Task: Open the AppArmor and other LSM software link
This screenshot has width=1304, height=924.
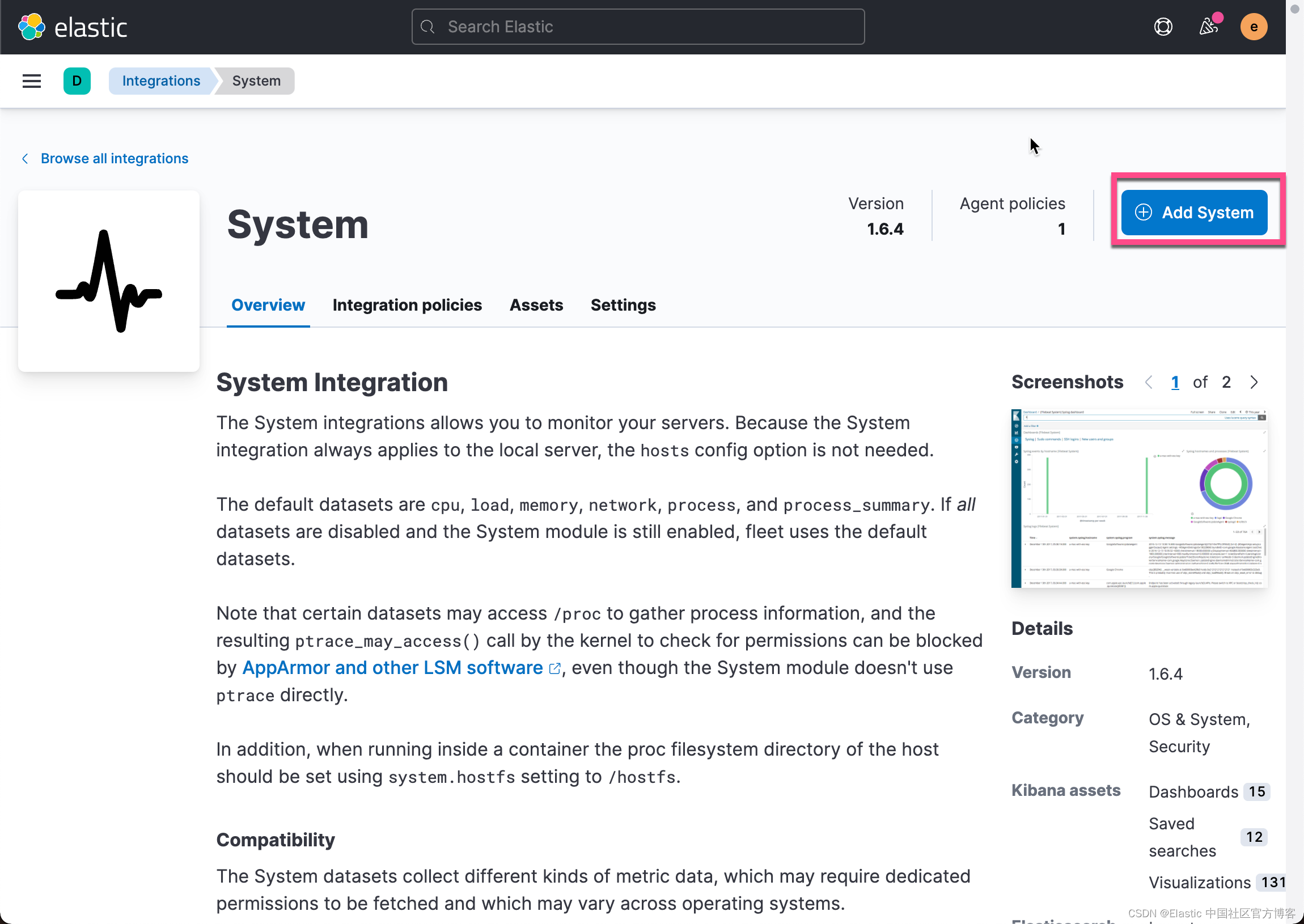Action: (392, 667)
